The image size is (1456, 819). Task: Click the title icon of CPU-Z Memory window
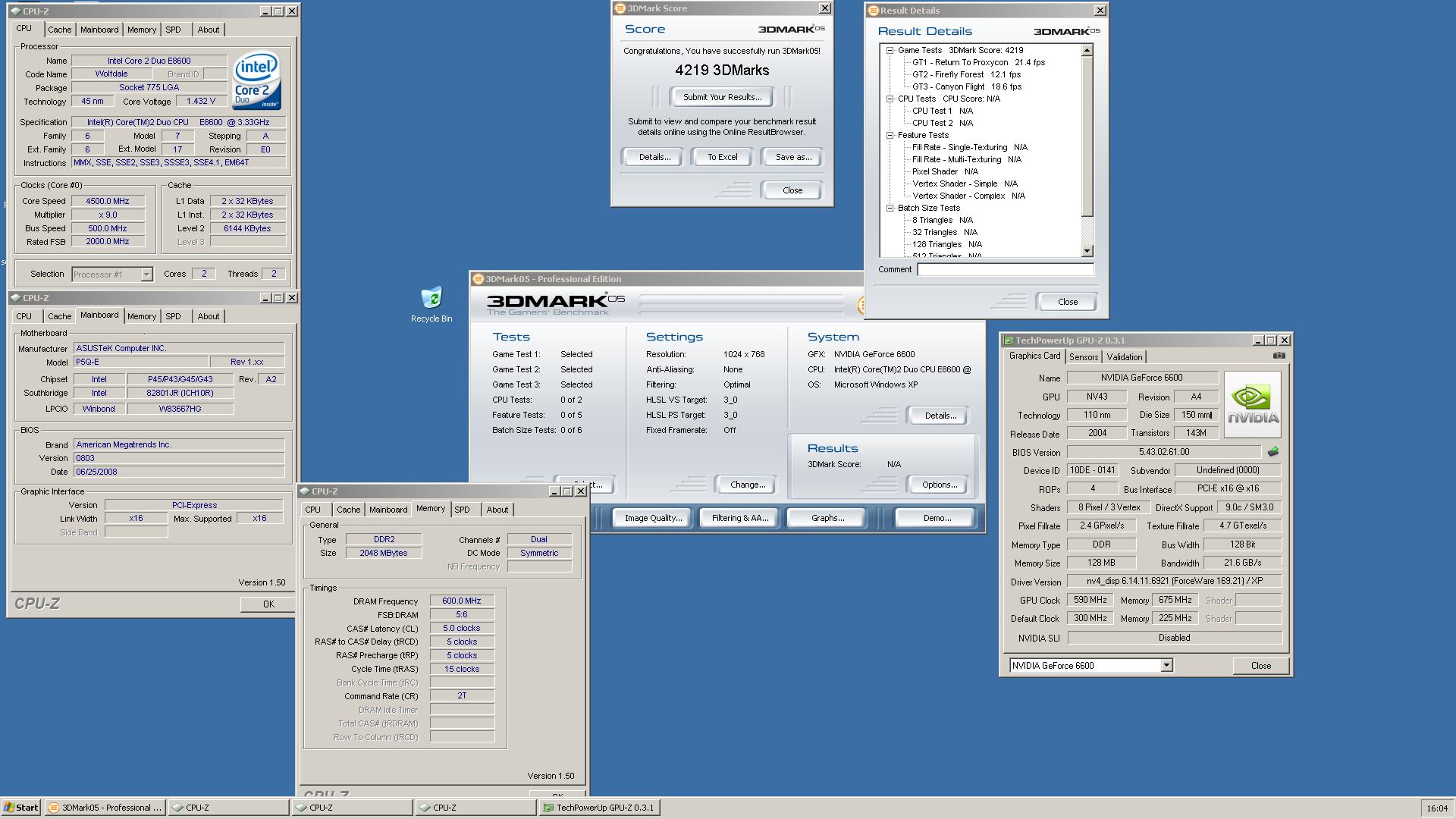point(304,491)
